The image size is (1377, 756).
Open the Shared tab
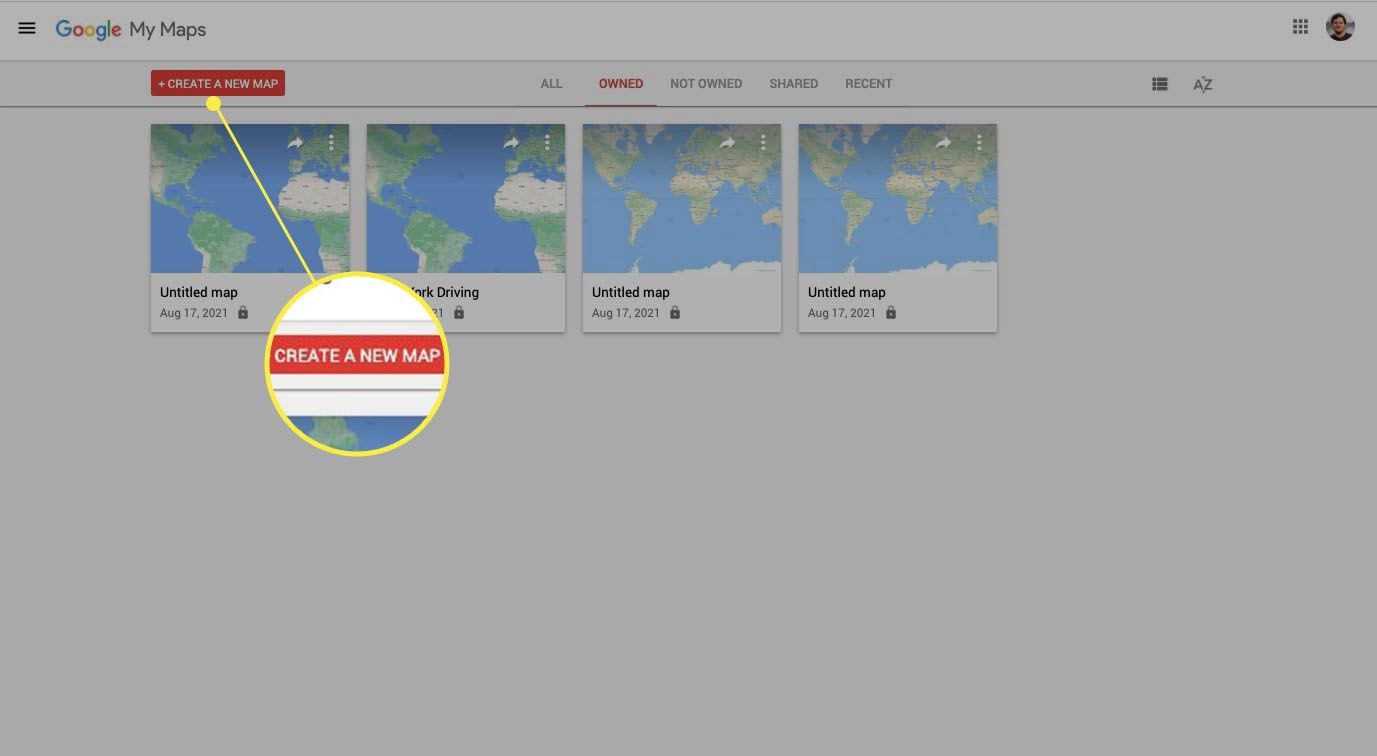[x=794, y=84]
